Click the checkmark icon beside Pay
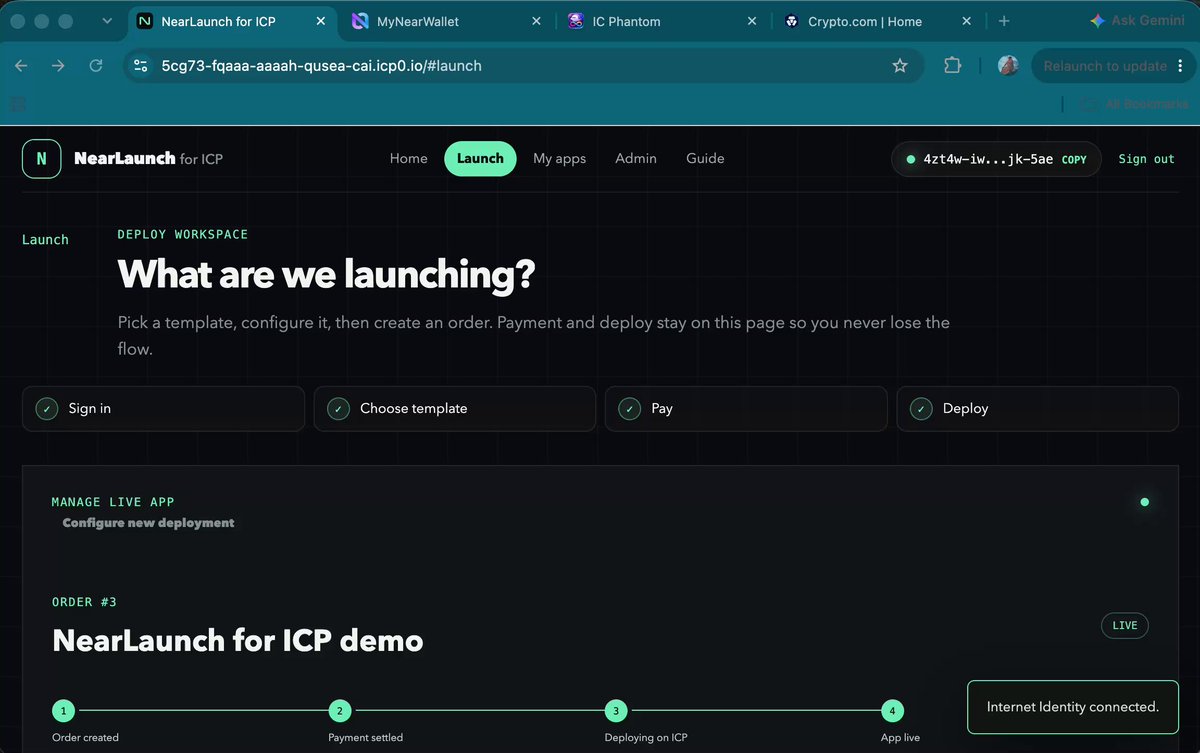 [629, 409]
